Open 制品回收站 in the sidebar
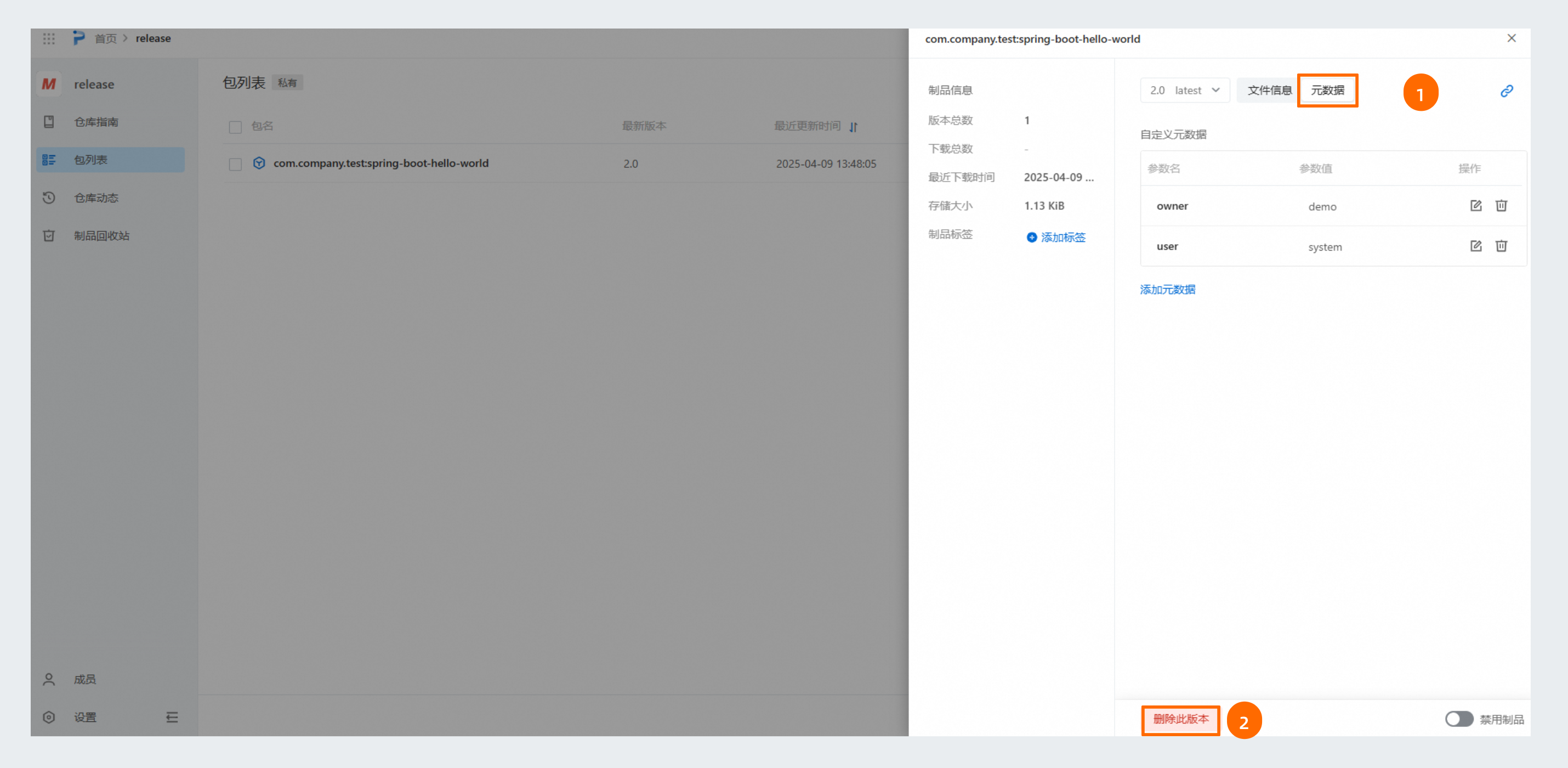Viewport: 1568px width, 768px height. (x=101, y=236)
